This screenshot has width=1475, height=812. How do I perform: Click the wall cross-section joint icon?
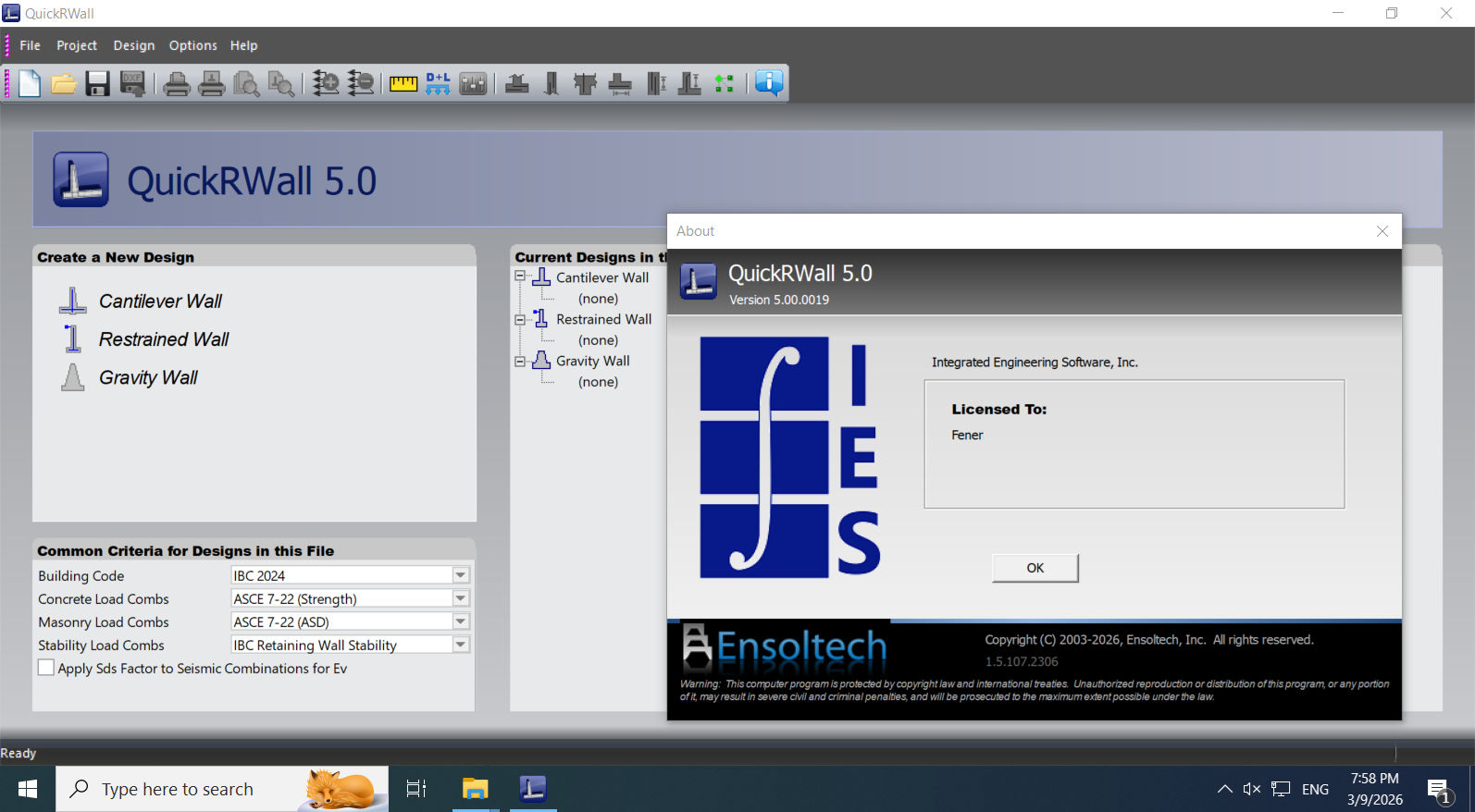[585, 83]
